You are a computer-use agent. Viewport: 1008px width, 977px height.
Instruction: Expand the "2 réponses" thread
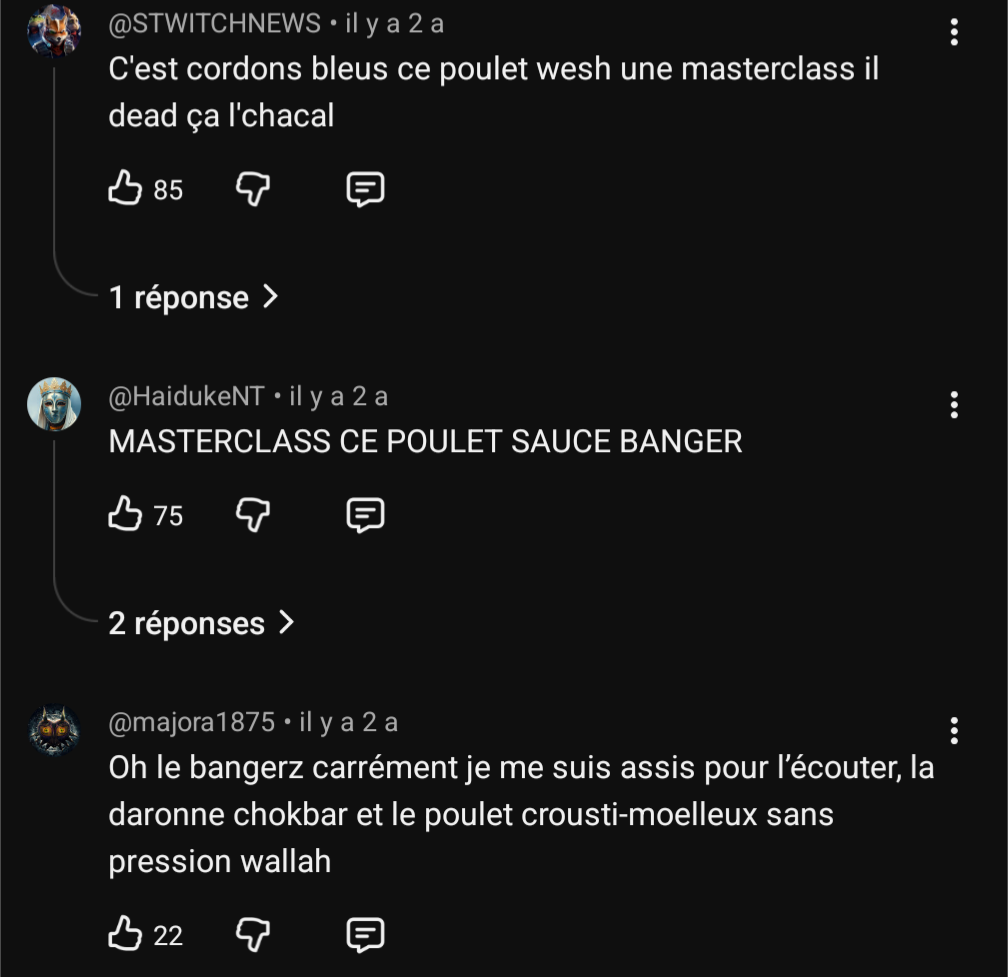pos(201,623)
